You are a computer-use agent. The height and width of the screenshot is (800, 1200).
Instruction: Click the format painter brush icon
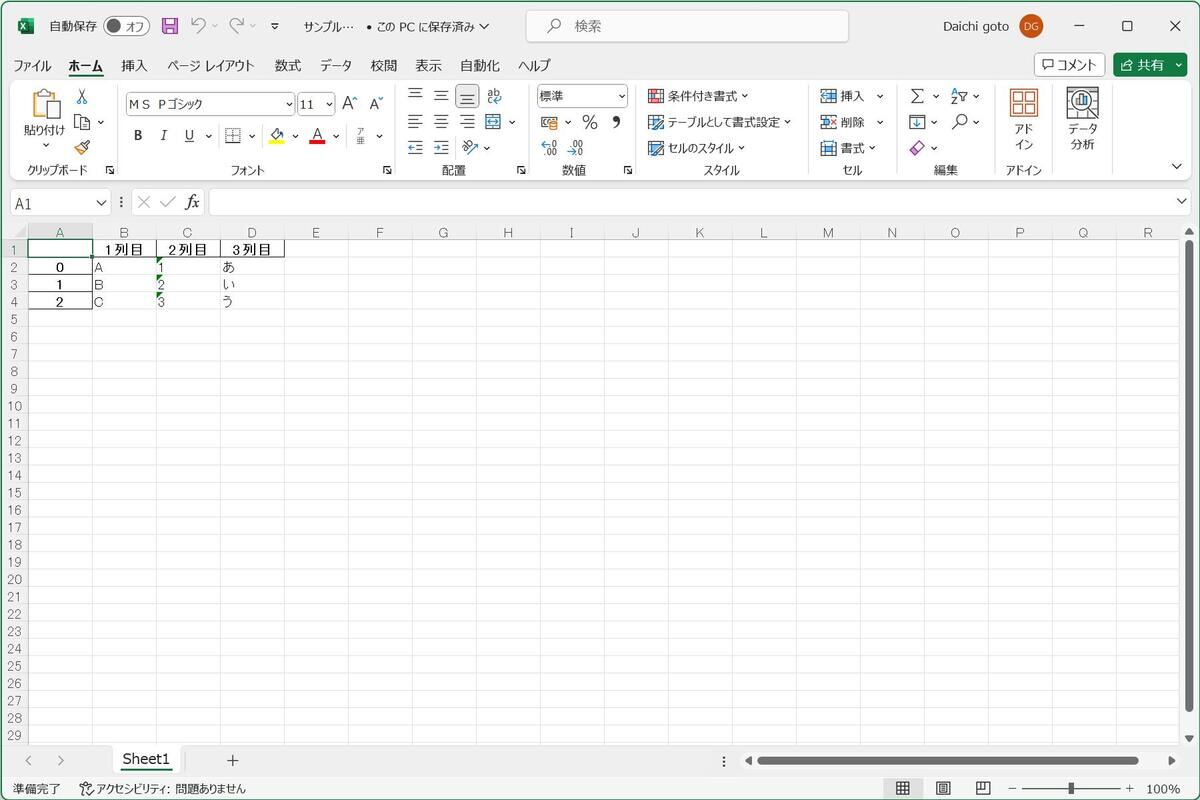pyautogui.click(x=82, y=147)
